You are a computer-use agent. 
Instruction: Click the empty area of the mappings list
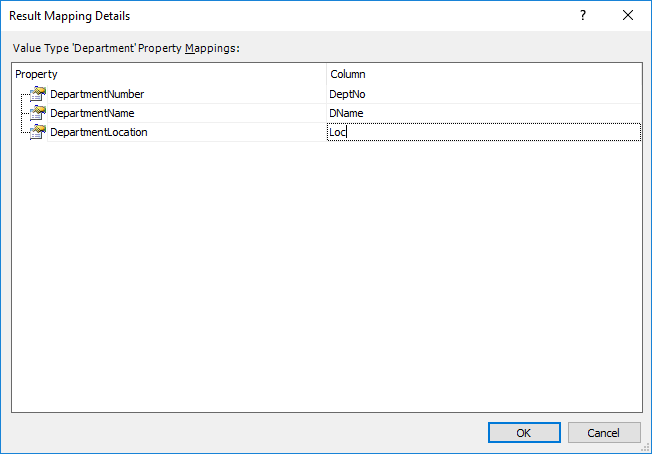(x=327, y=274)
